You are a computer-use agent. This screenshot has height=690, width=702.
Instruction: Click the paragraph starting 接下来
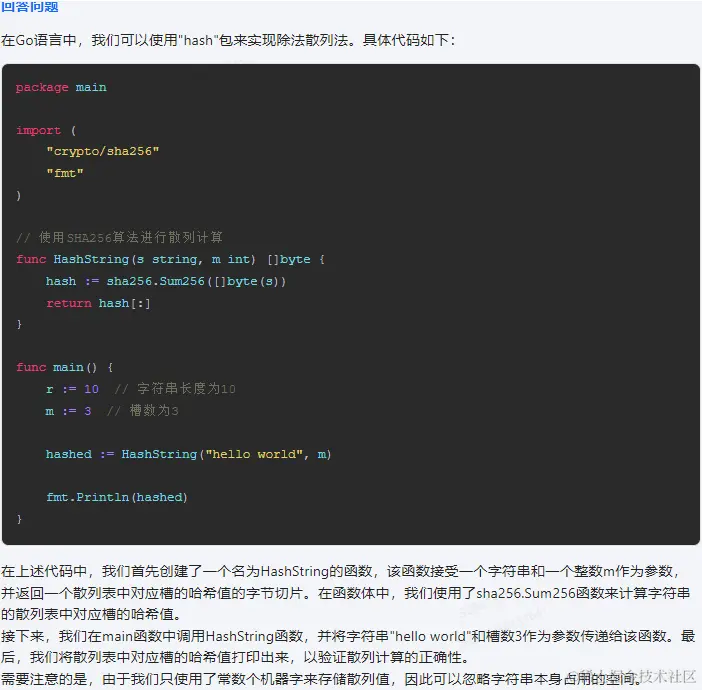tap(348, 647)
